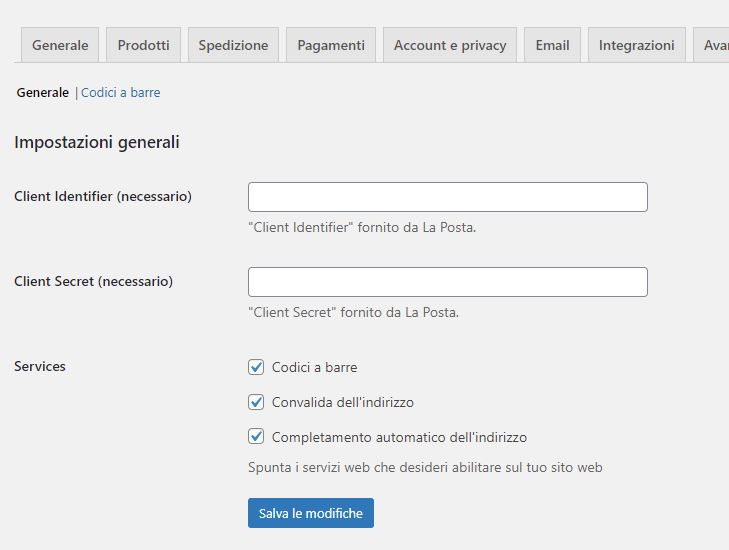Toggle the Convalida dell'indirizzo checkbox
This screenshot has width=729, height=550.
coord(256,402)
